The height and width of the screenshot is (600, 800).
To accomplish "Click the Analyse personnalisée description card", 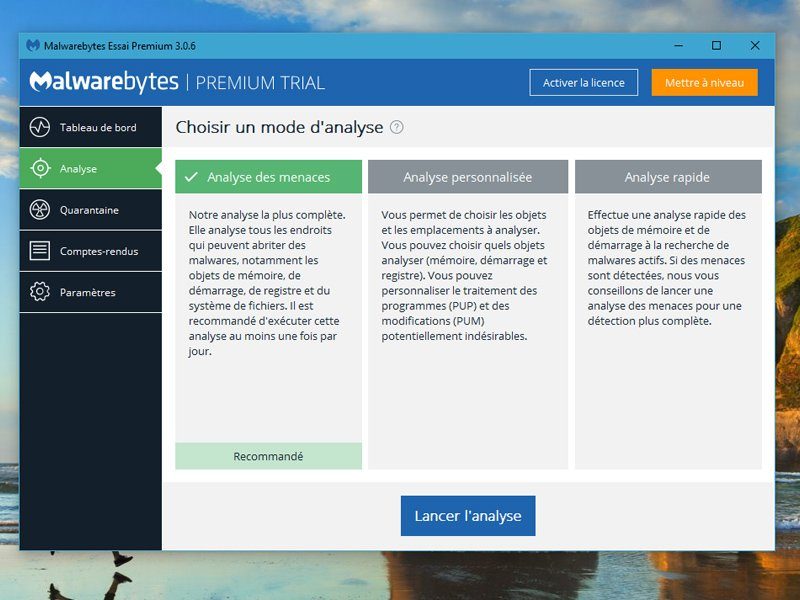I will (468, 331).
